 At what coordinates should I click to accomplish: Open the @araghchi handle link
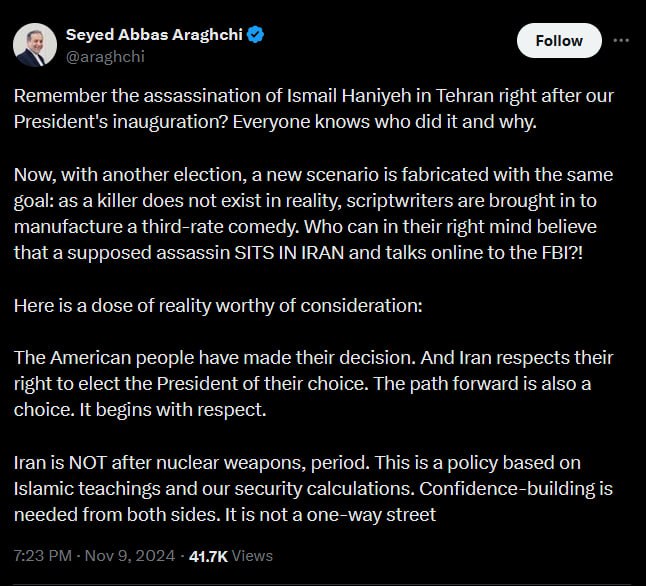tap(105, 56)
